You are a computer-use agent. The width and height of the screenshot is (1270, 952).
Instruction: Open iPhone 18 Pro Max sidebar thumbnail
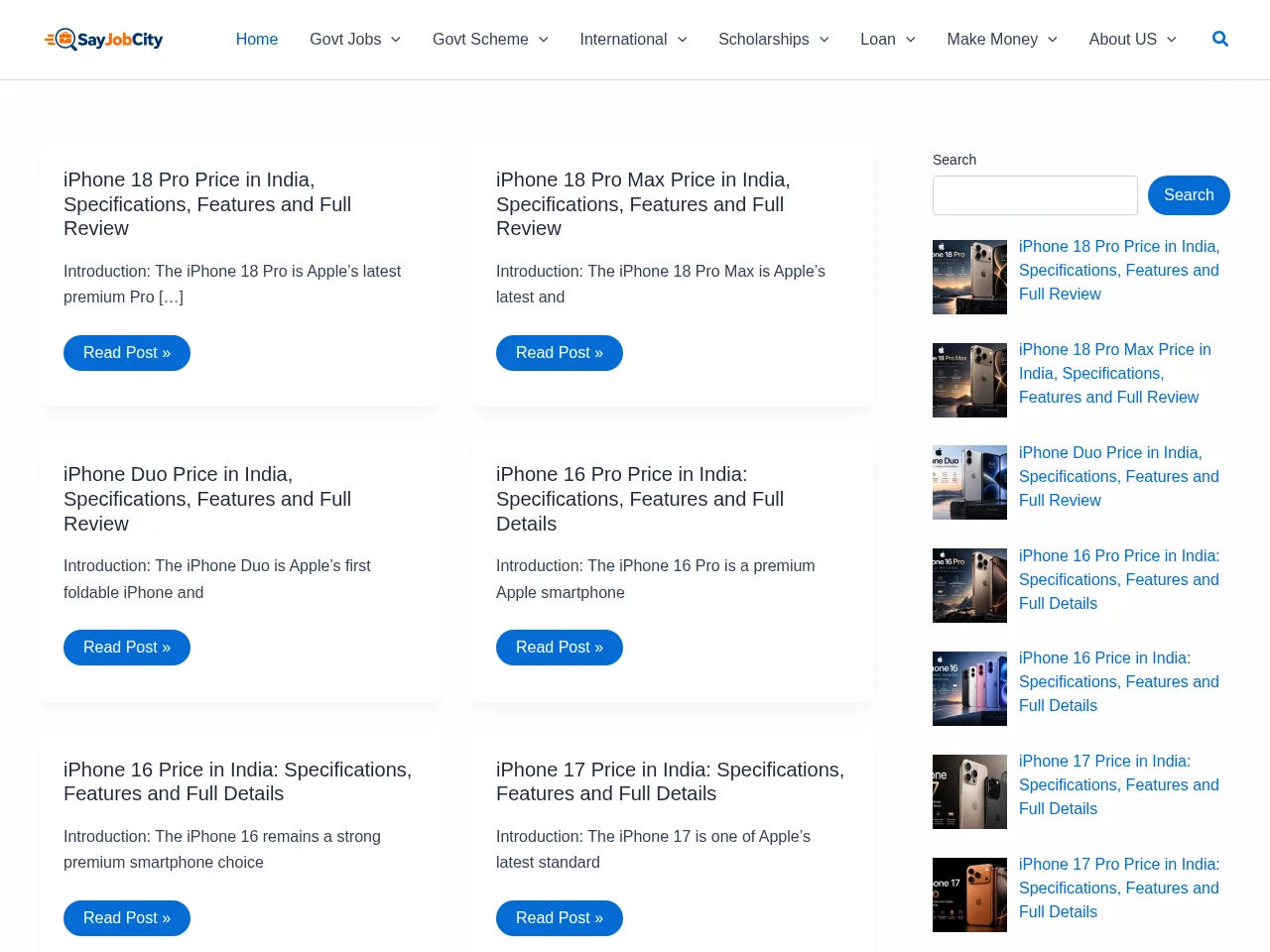point(969,380)
